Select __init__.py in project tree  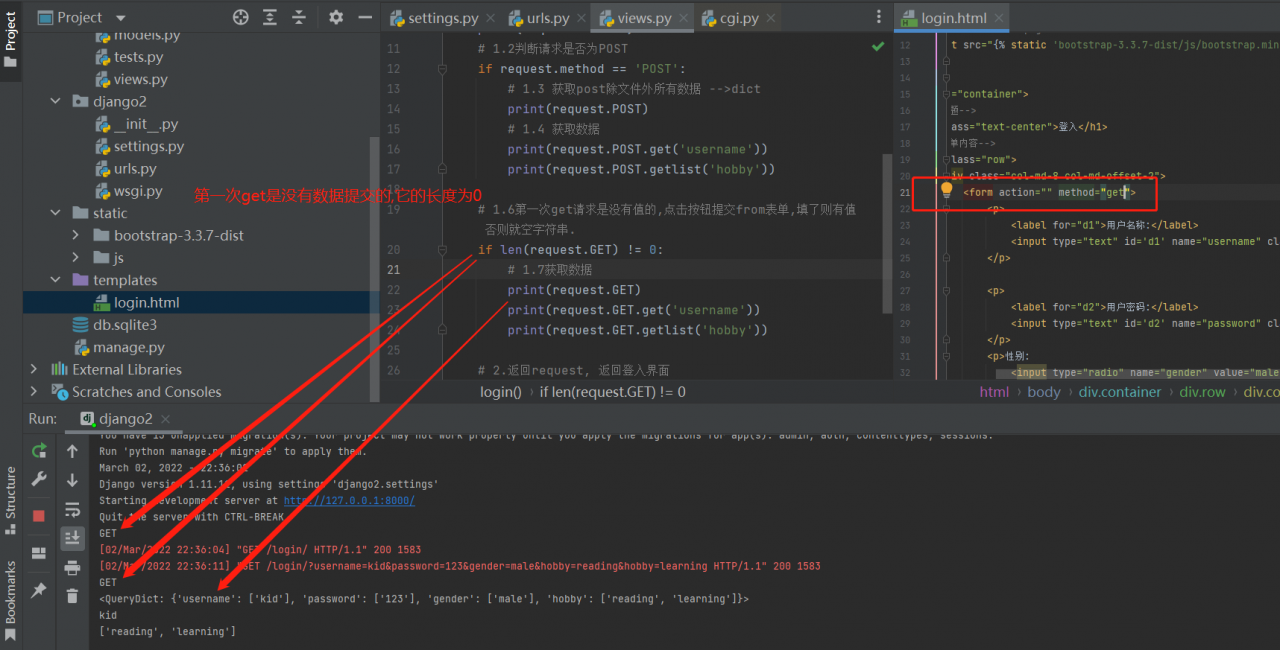tap(145, 124)
